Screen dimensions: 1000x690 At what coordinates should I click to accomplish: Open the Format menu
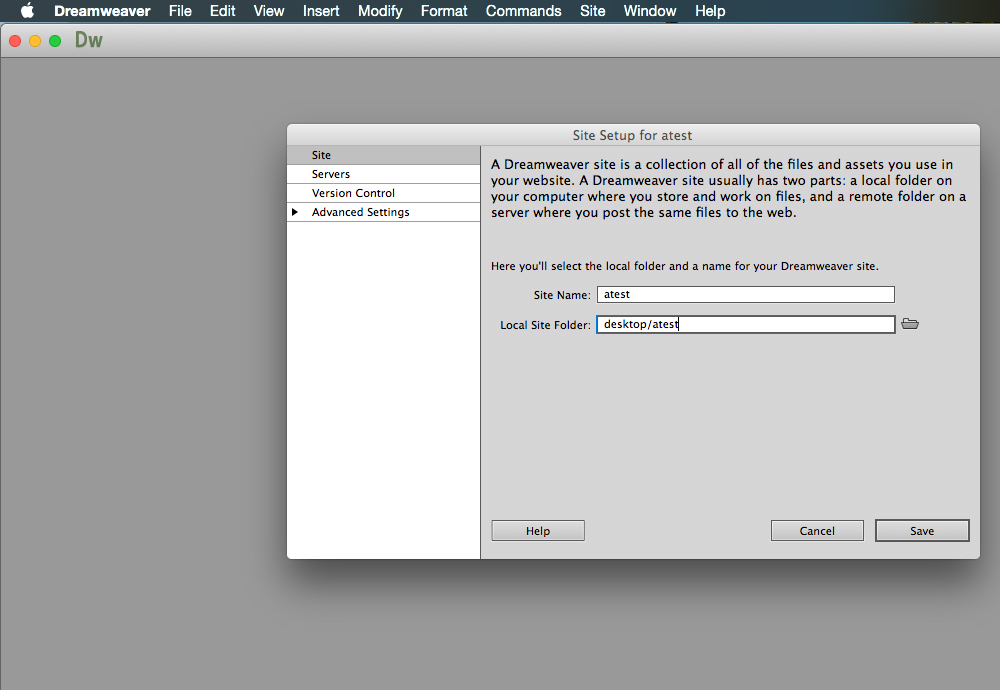click(444, 11)
